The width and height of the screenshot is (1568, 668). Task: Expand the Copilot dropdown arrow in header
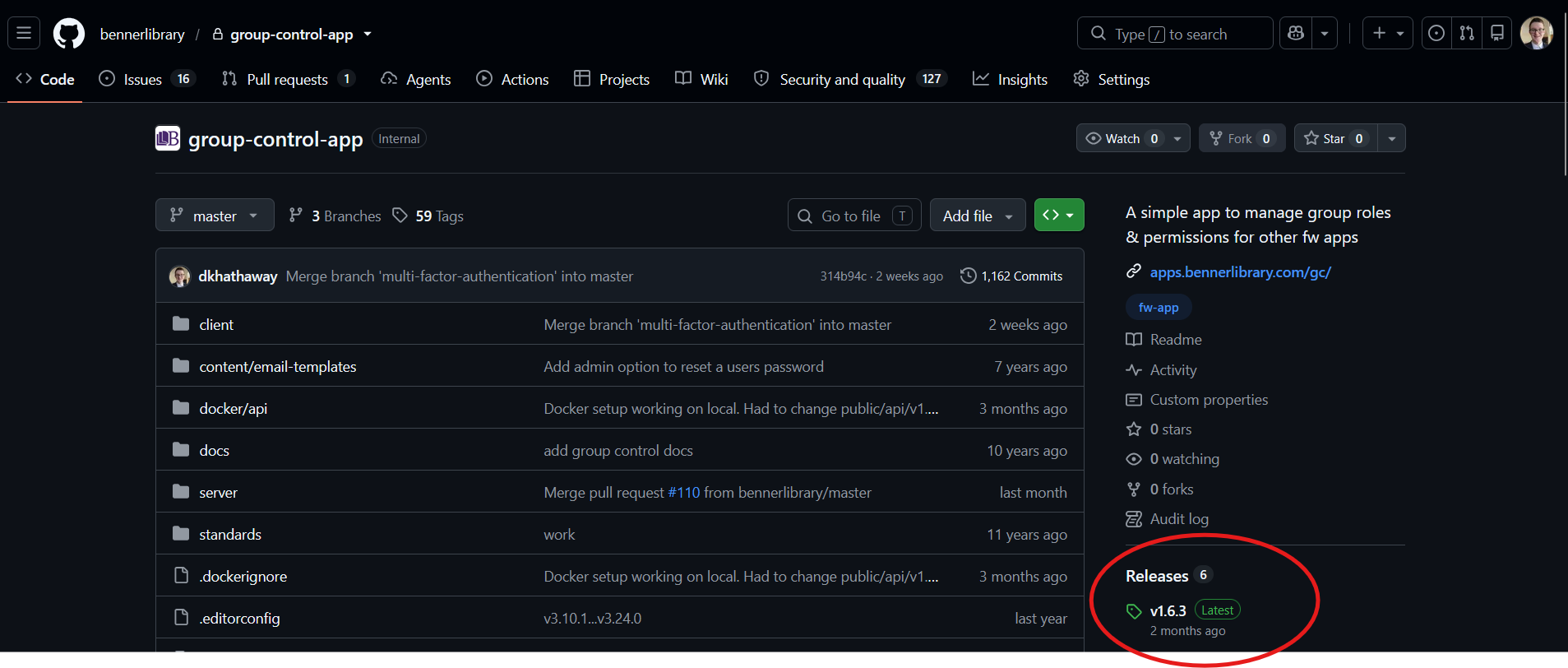tap(1325, 33)
